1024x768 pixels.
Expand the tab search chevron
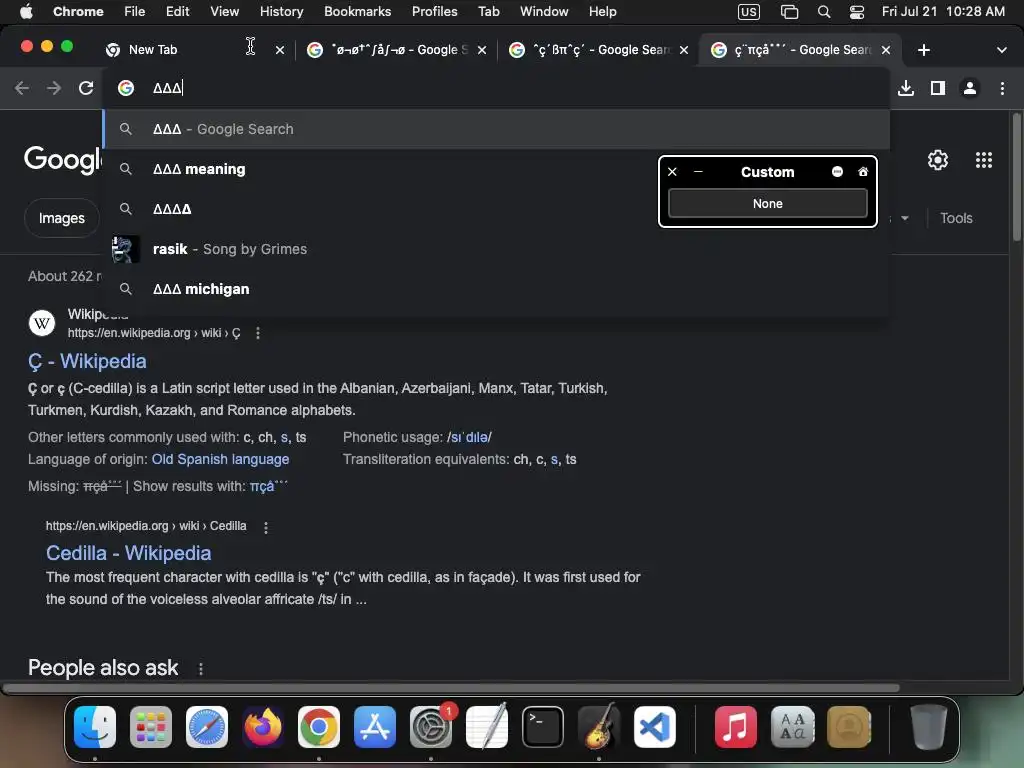[1002, 50]
